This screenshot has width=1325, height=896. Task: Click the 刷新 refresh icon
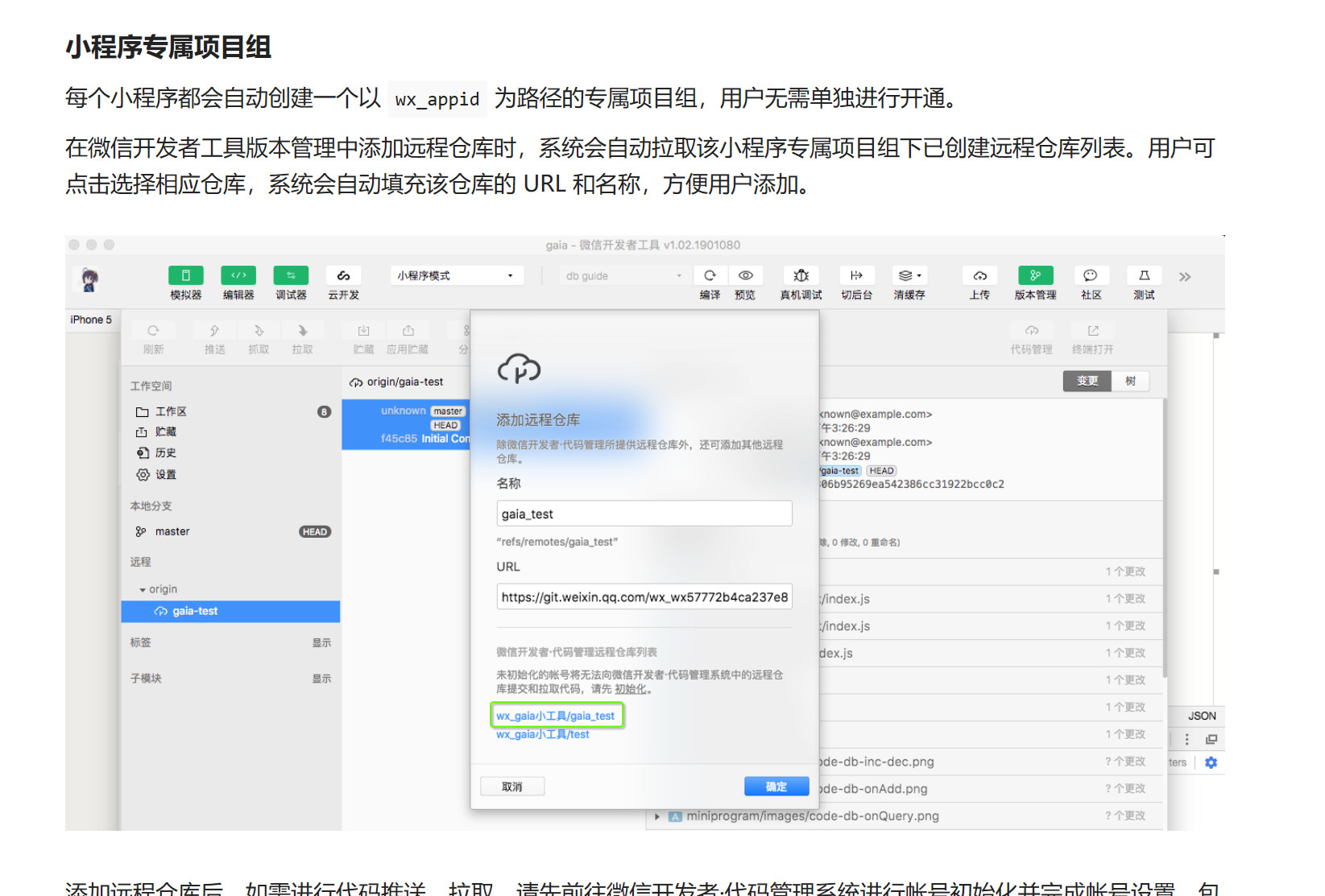pos(153,331)
